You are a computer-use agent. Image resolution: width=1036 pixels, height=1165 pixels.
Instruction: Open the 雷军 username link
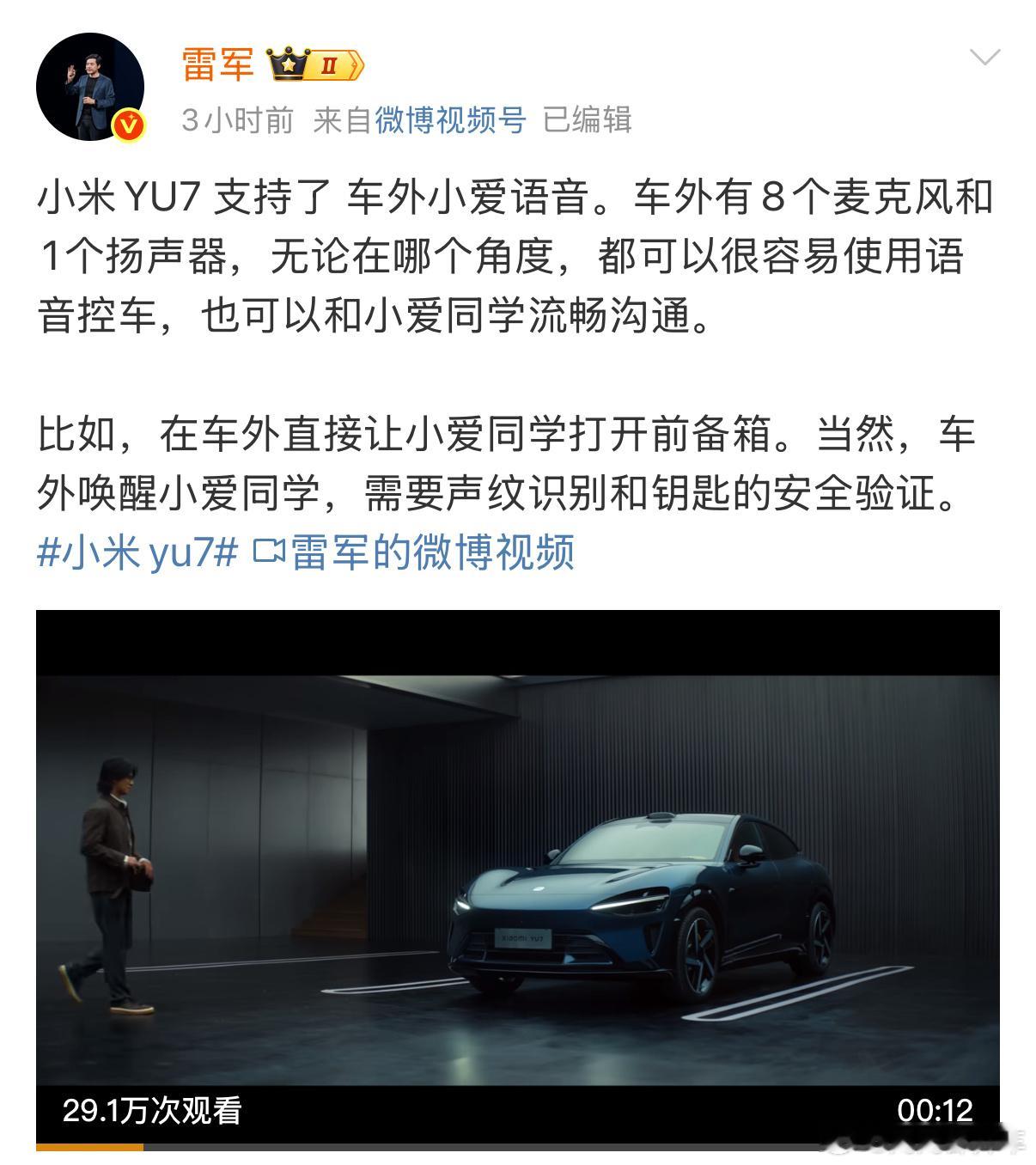(x=218, y=64)
